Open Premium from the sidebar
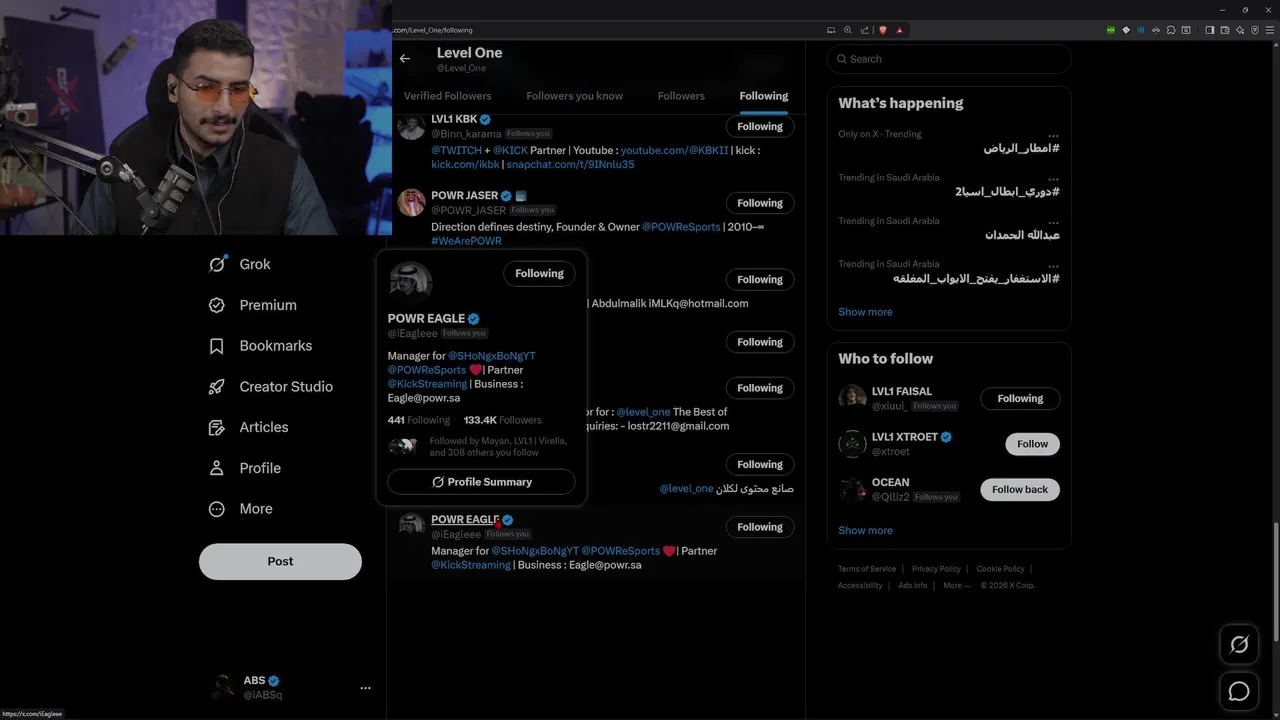1280x720 pixels. (x=253, y=305)
